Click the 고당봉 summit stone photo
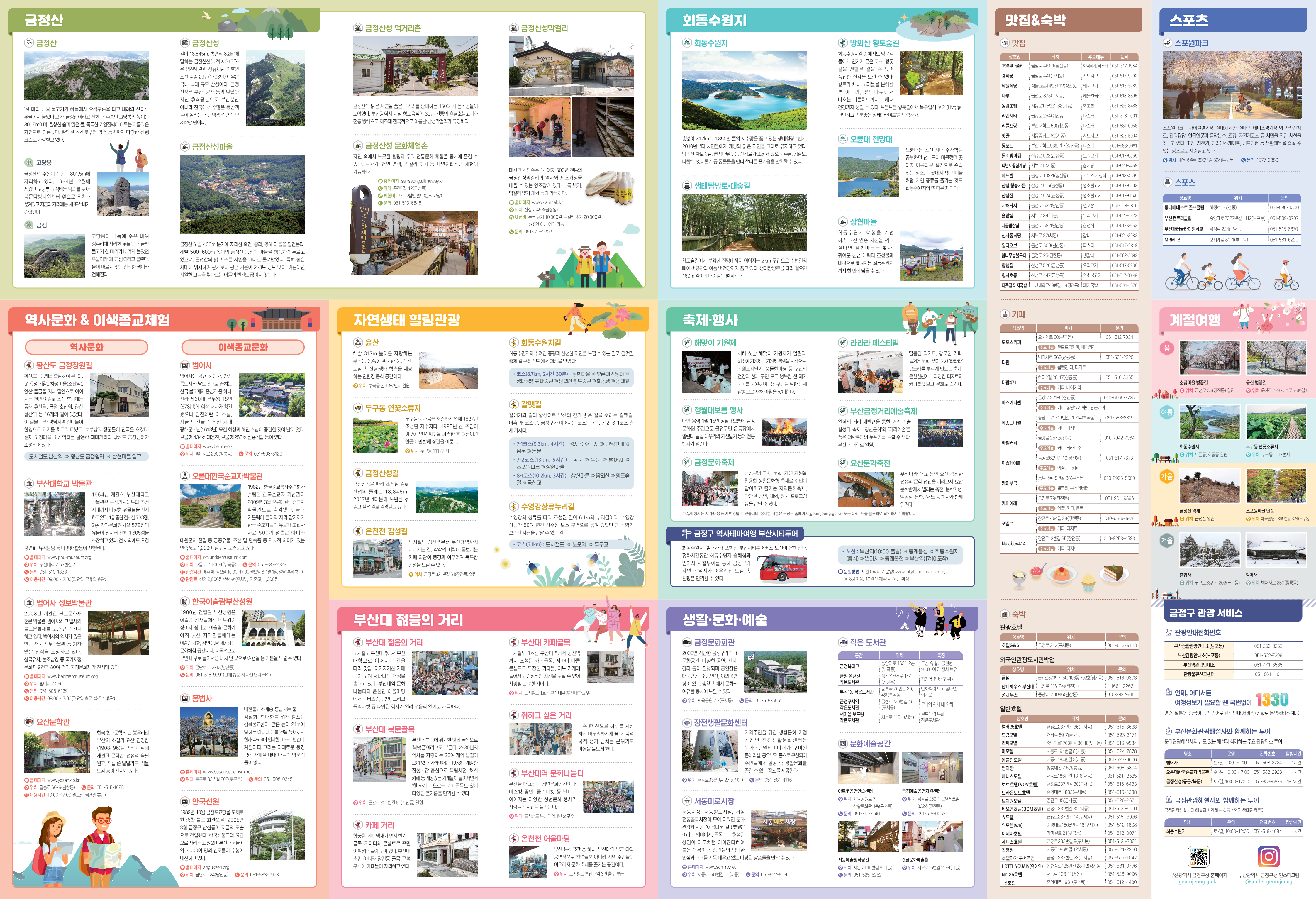Screen dimensions: 1316x899 click(123, 194)
